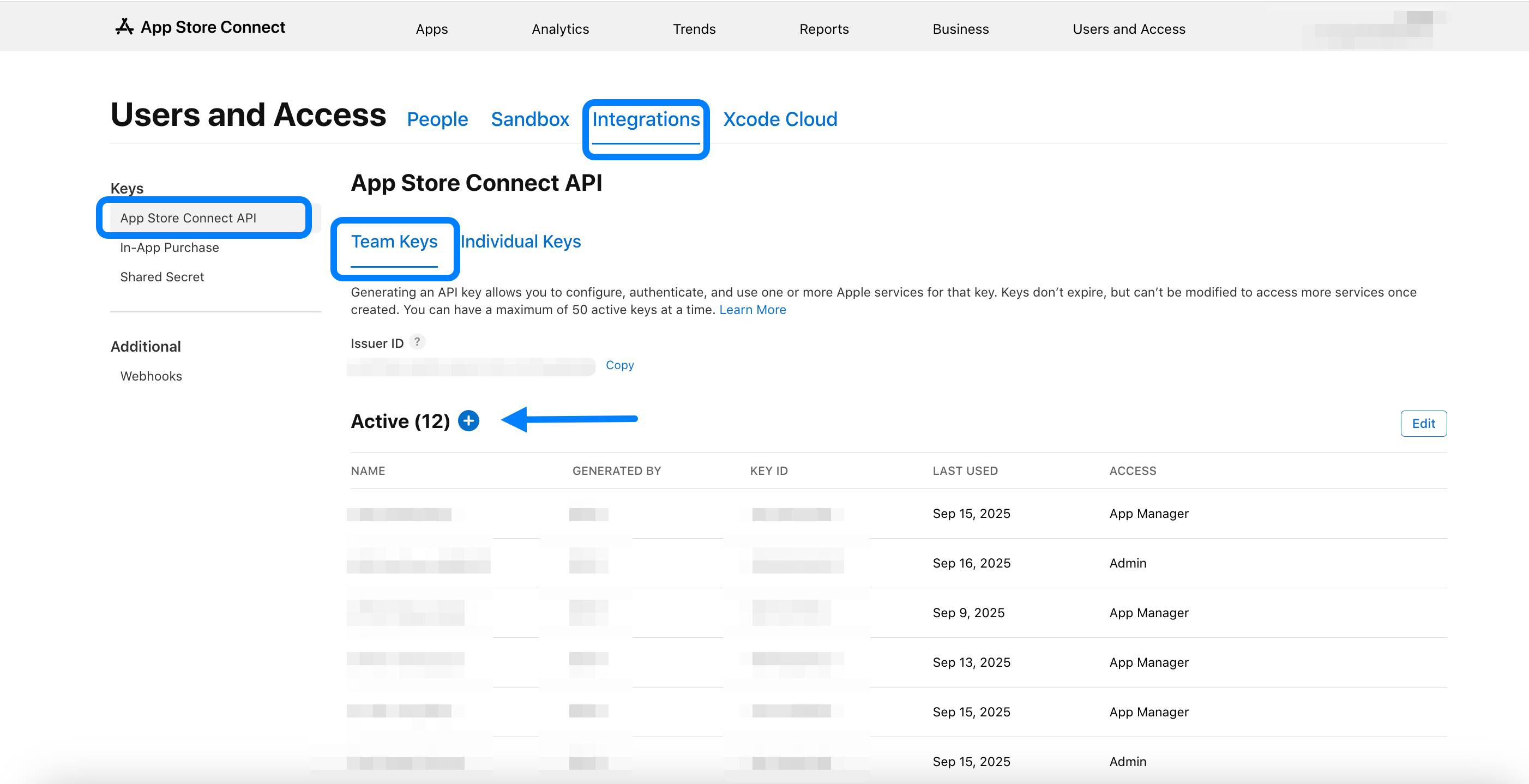
Task: Click the key row last used Sep 16, 2025
Action: click(x=971, y=563)
